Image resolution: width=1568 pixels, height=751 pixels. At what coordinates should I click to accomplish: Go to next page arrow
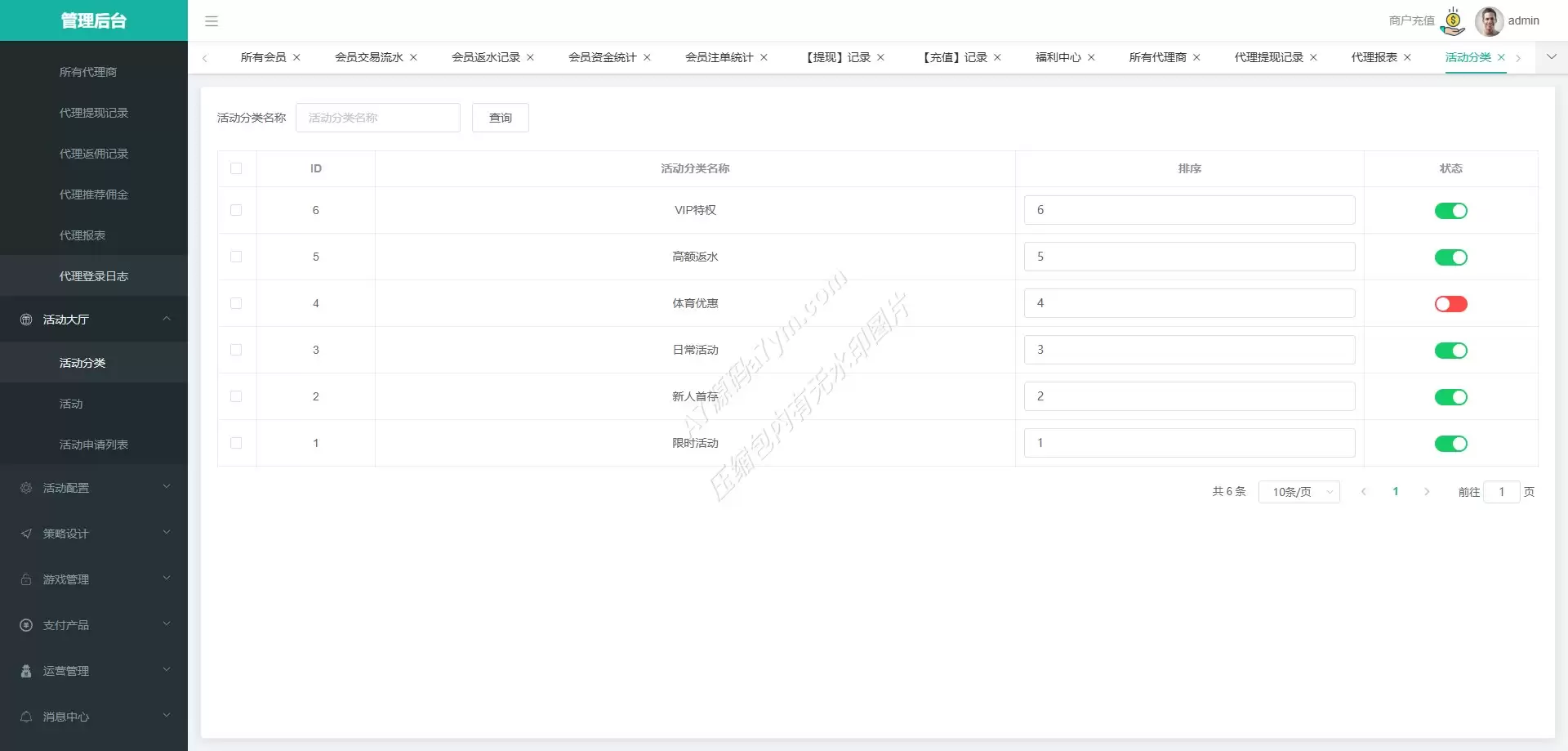[x=1427, y=492]
